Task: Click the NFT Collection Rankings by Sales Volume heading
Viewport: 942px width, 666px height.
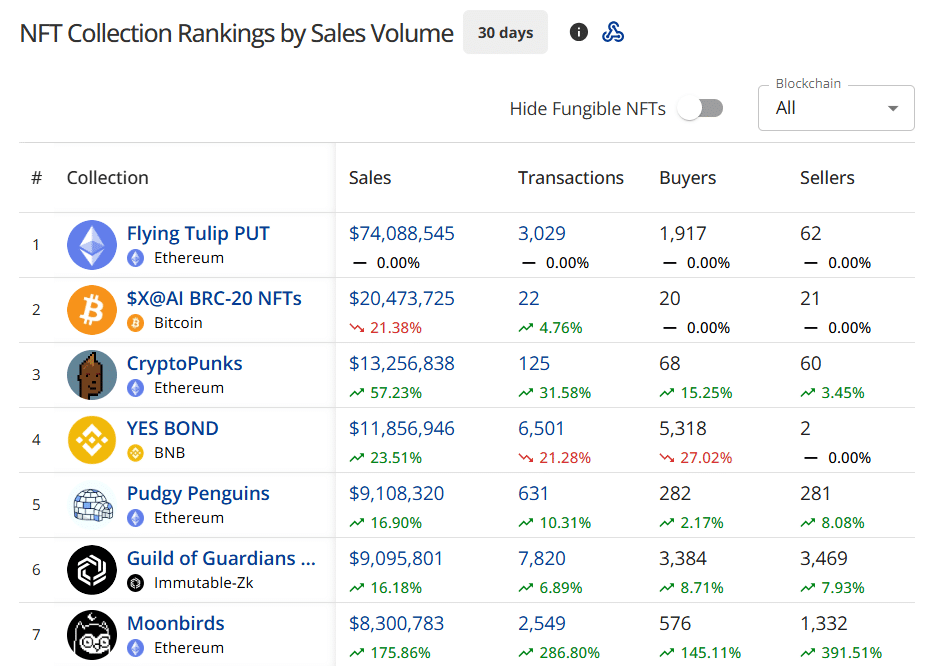Action: 237,33
